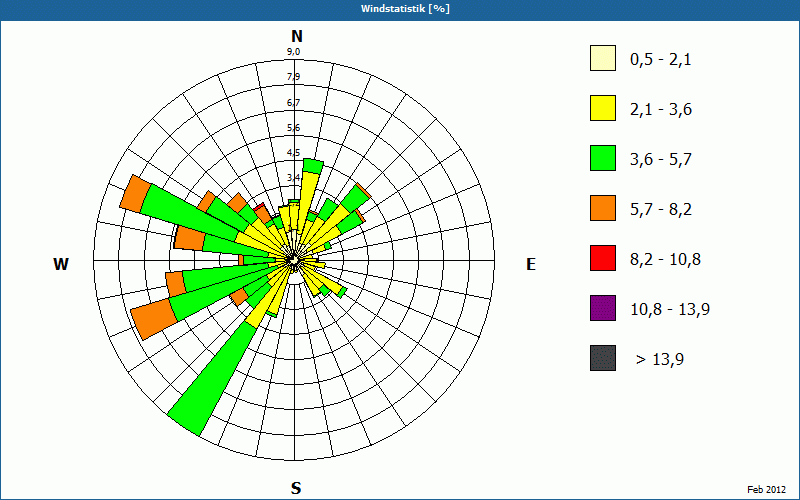800x500 pixels.
Task: Click the 'Windstatistik [%]' title bar text
Action: [405, 9]
